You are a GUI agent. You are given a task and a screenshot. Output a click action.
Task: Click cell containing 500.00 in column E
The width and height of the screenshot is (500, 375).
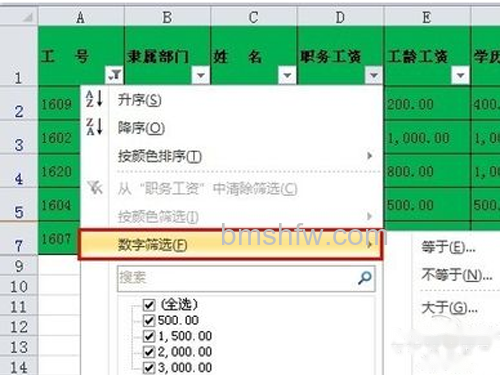coord(427,204)
